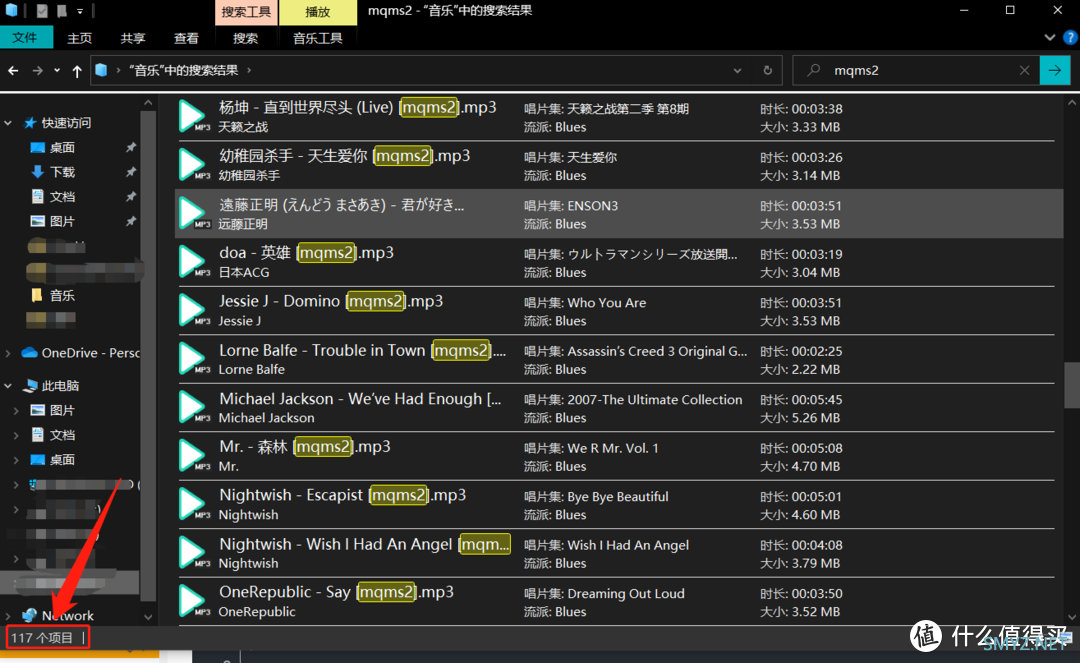The width and height of the screenshot is (1080, 663).
Task: Click the "音乐"中的搜索结果 breadcrumb
Action: tap(183, 70)
